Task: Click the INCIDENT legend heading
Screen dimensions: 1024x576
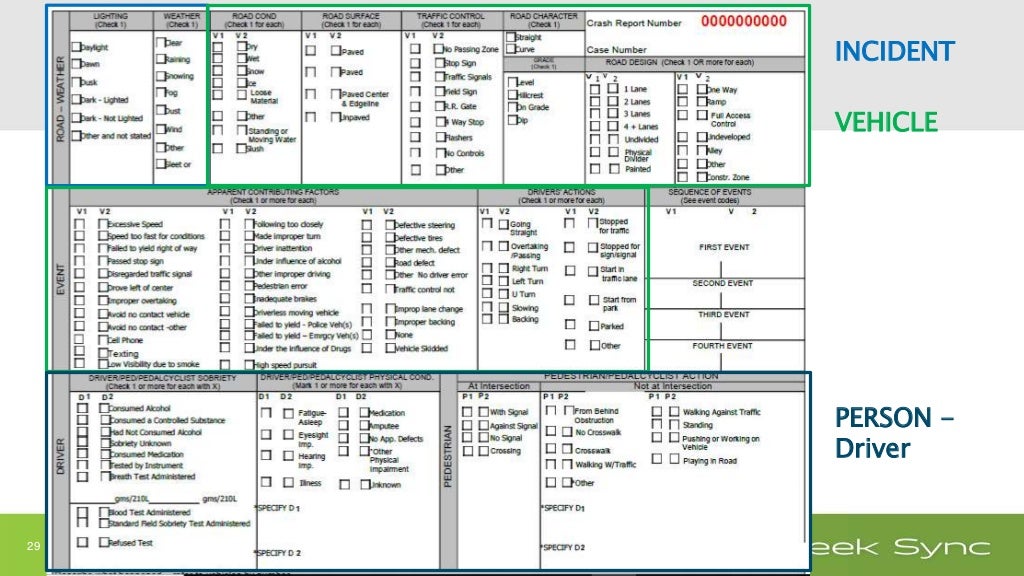Action: coord(895,52)
